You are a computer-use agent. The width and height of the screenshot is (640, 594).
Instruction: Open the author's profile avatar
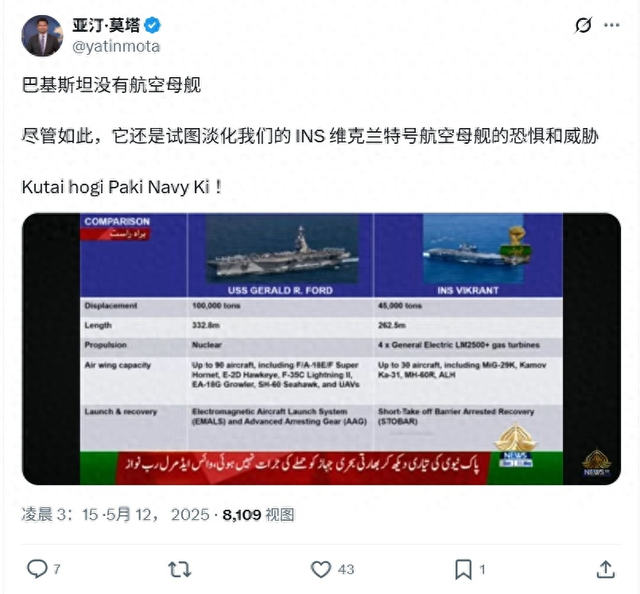click(x=42, y=36)
